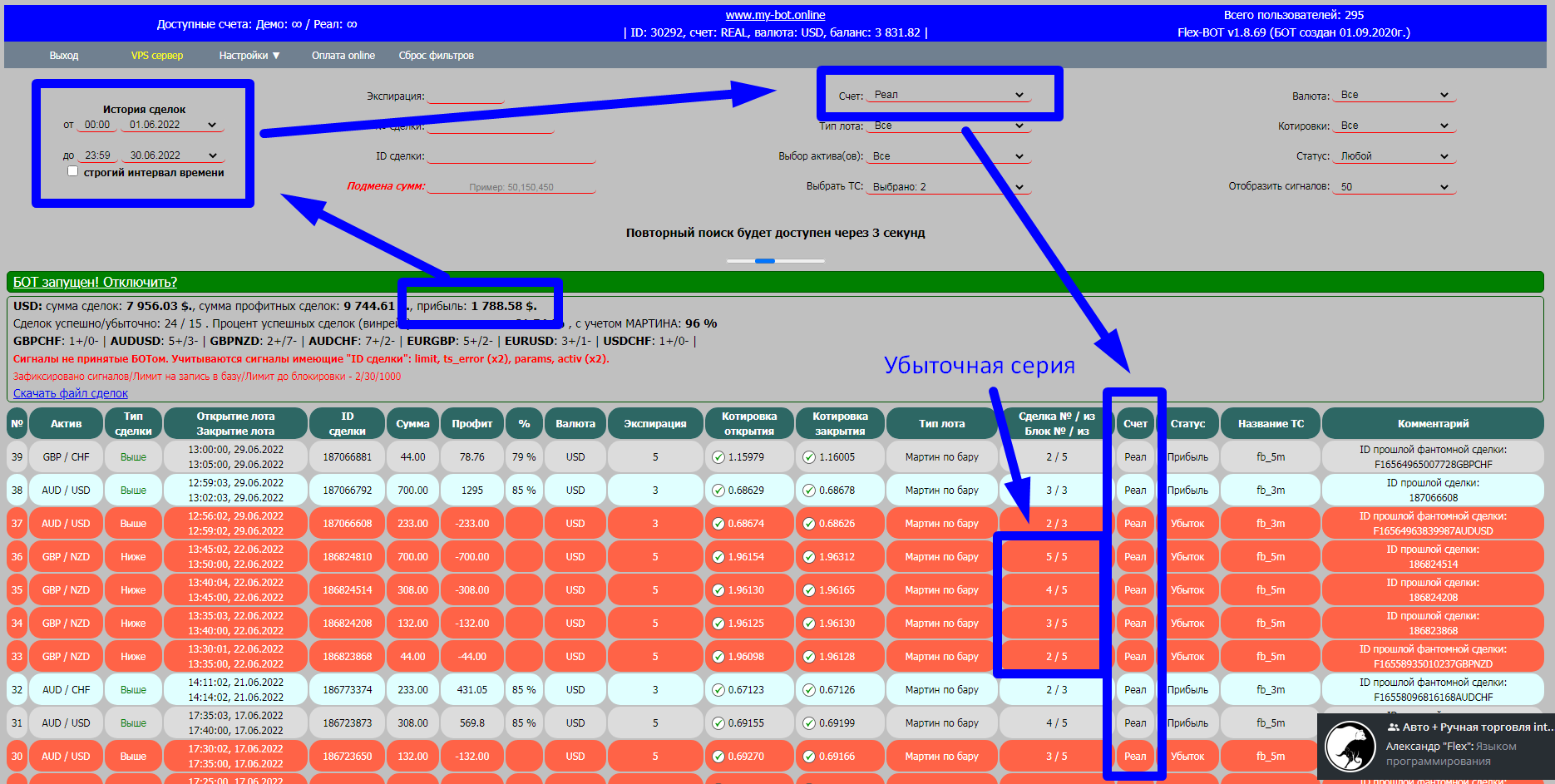Viewport: 1555px width, 784px height.
Task: Select deal ID cell 187066881
Action: pos(348,456)
